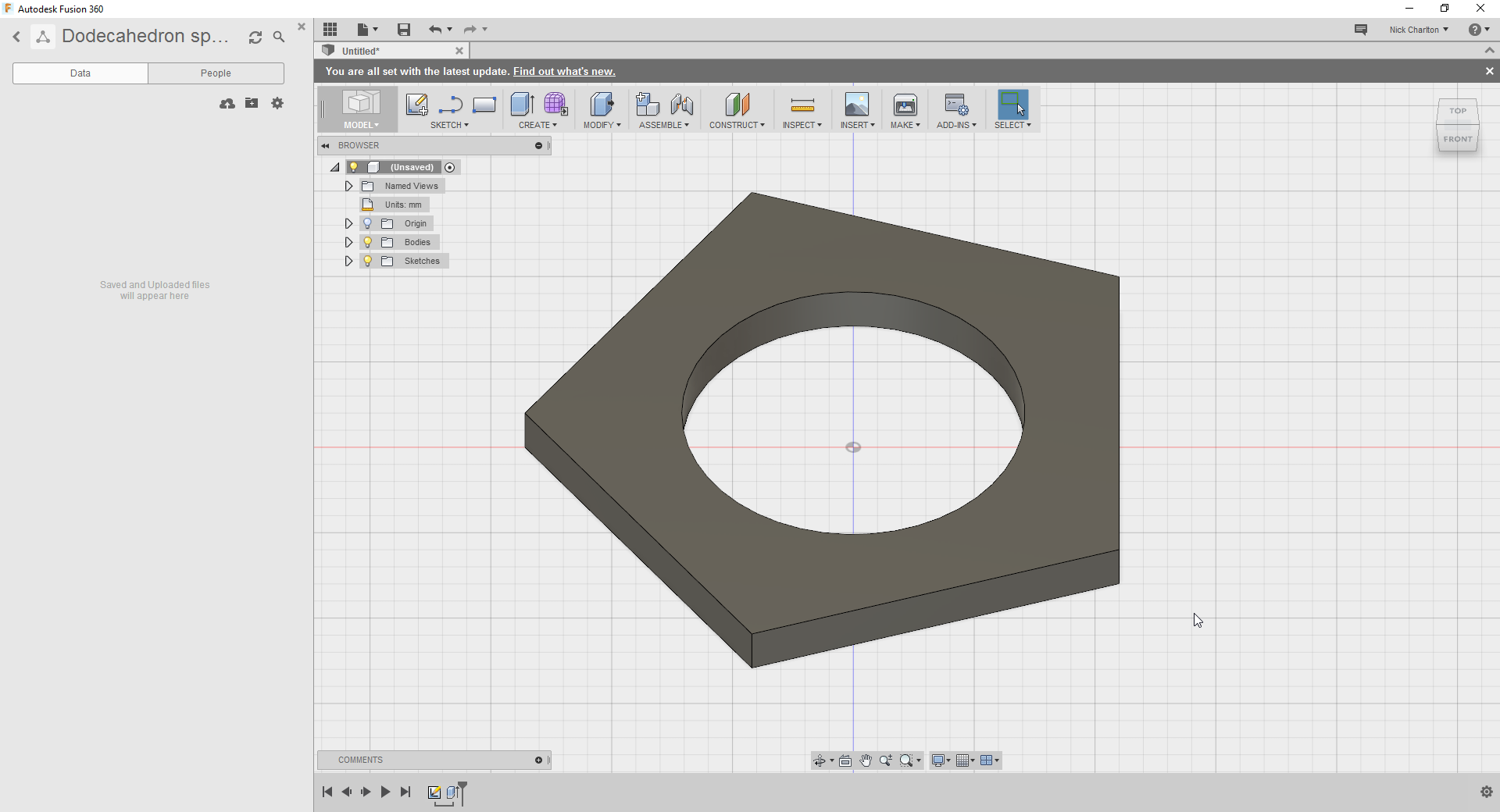The height and width of the screenshot is (812, 1500).
Task: Choose the Extrude tool
Action: click(522, 105)
